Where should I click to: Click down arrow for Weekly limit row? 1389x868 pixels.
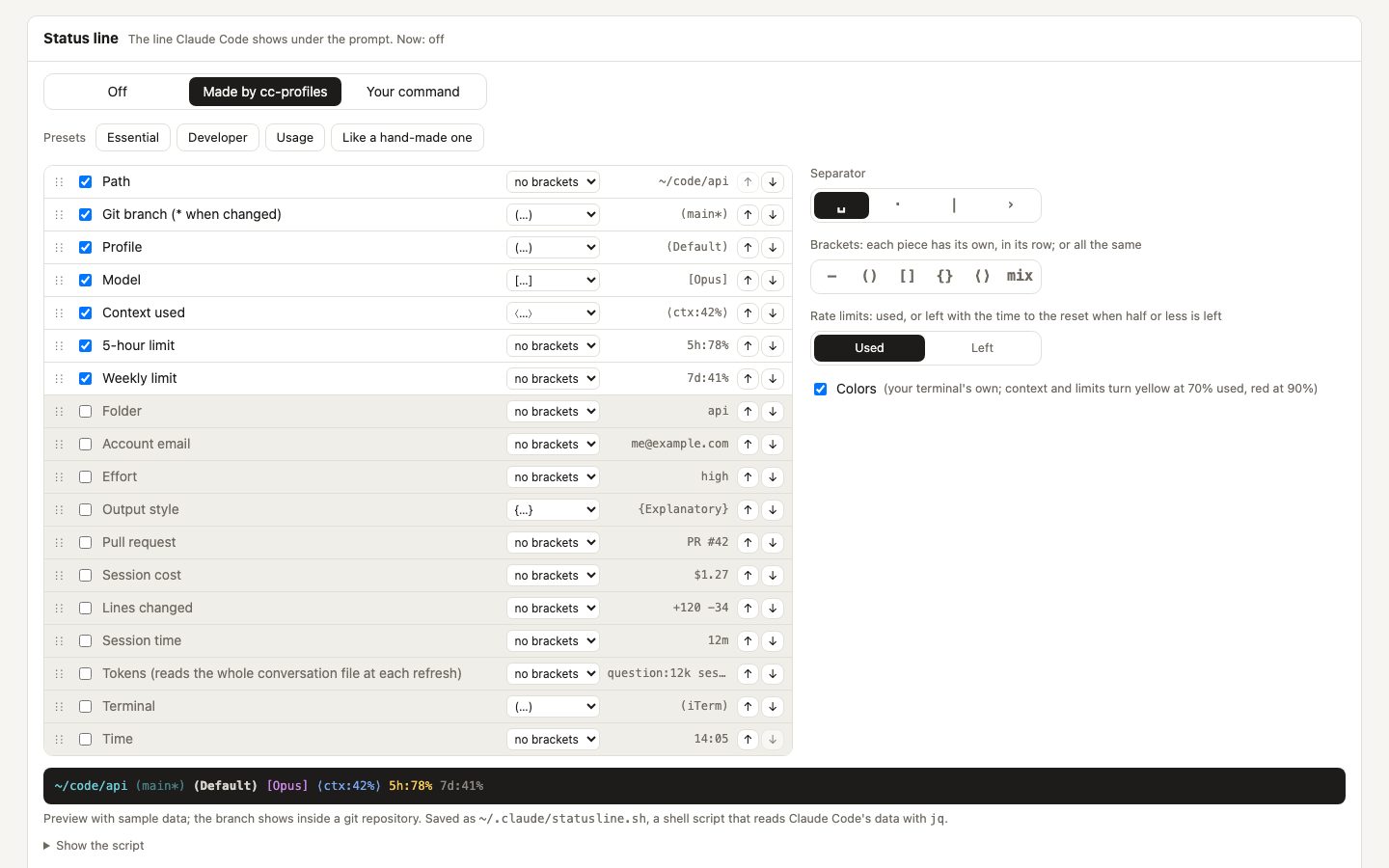coord(773,378)
